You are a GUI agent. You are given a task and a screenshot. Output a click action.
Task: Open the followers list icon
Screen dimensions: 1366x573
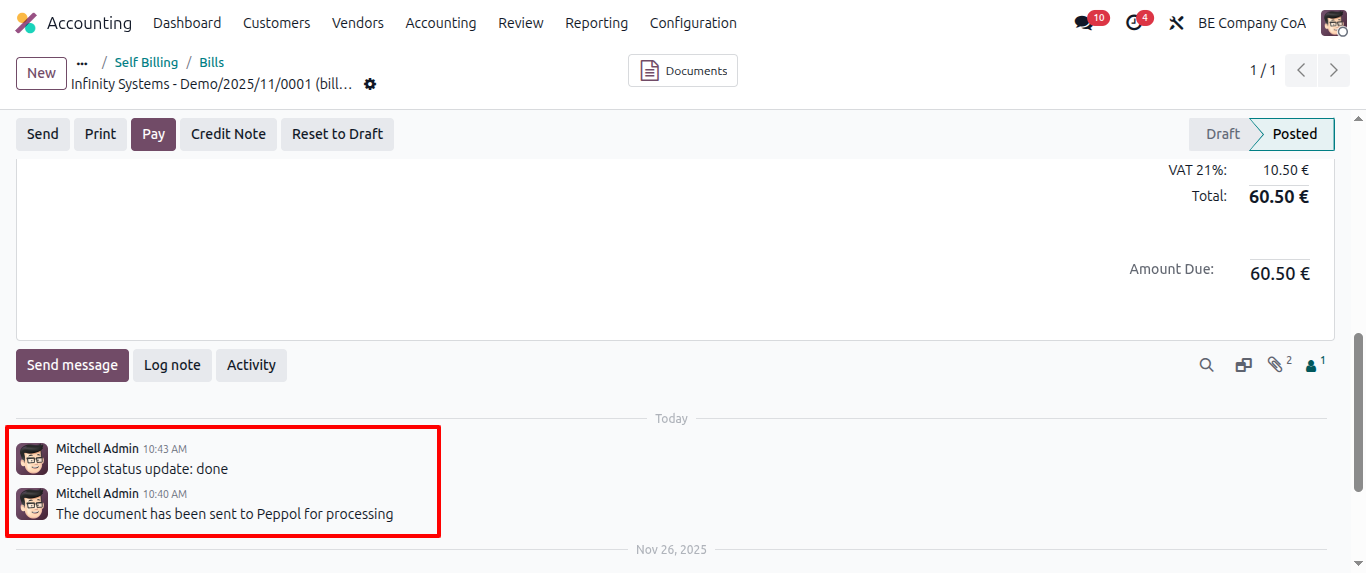1312,365
